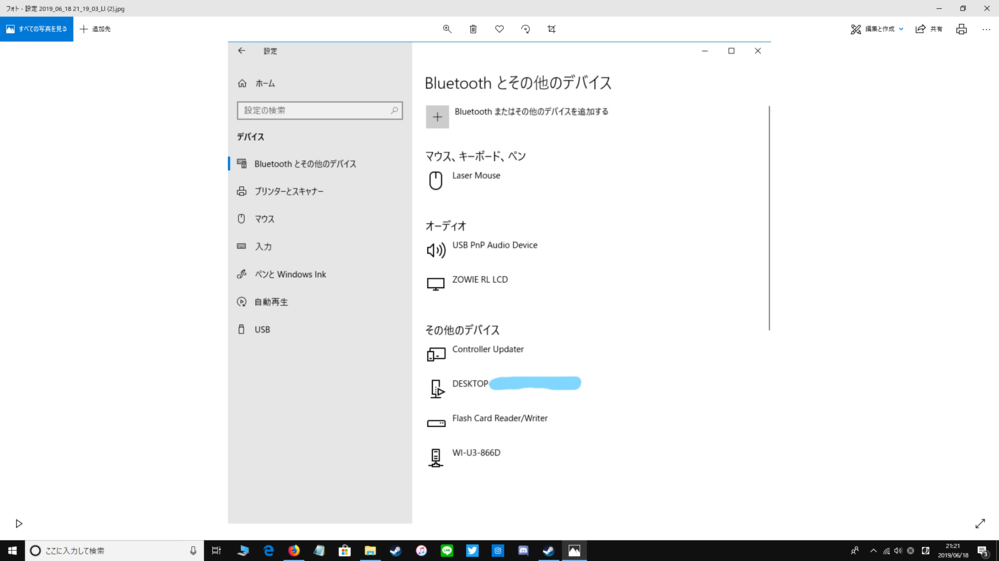The height and width of the screenshot is (561, 999).
Task: Click the mouse icon beside Laser Mouse
Action: 436,181
